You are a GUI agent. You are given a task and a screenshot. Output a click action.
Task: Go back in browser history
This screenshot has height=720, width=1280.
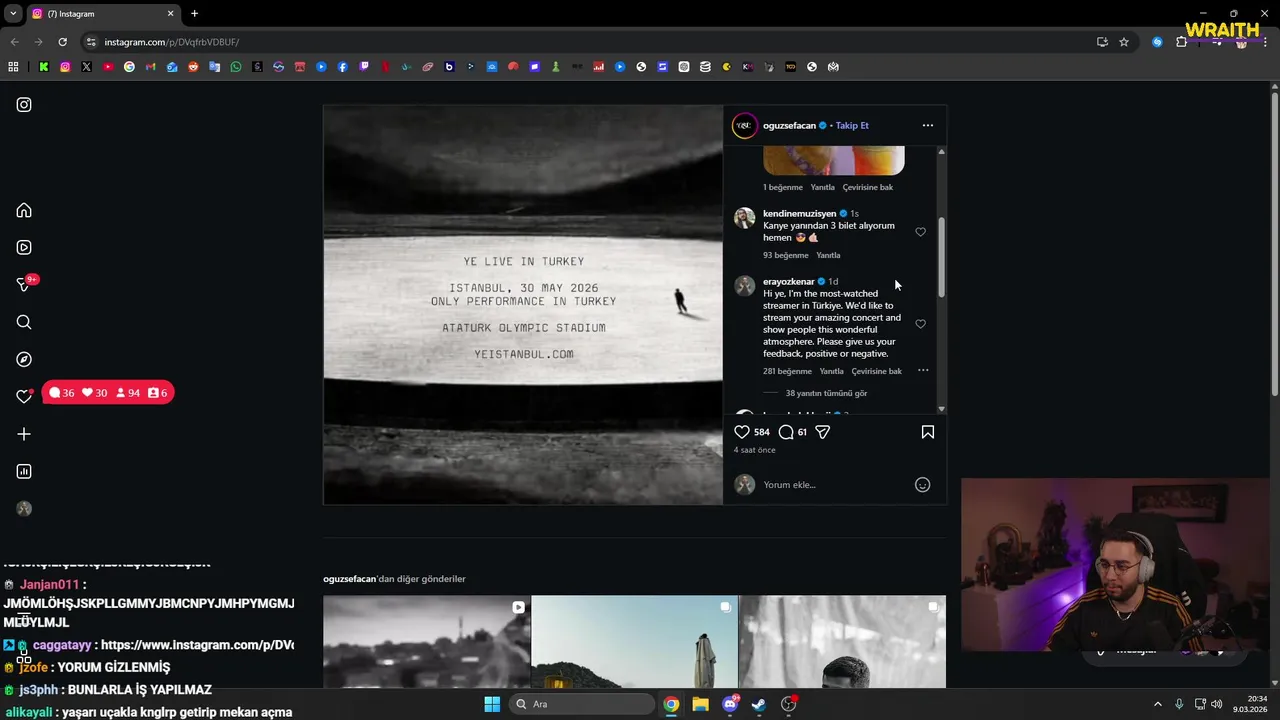(x=14, y=42)
